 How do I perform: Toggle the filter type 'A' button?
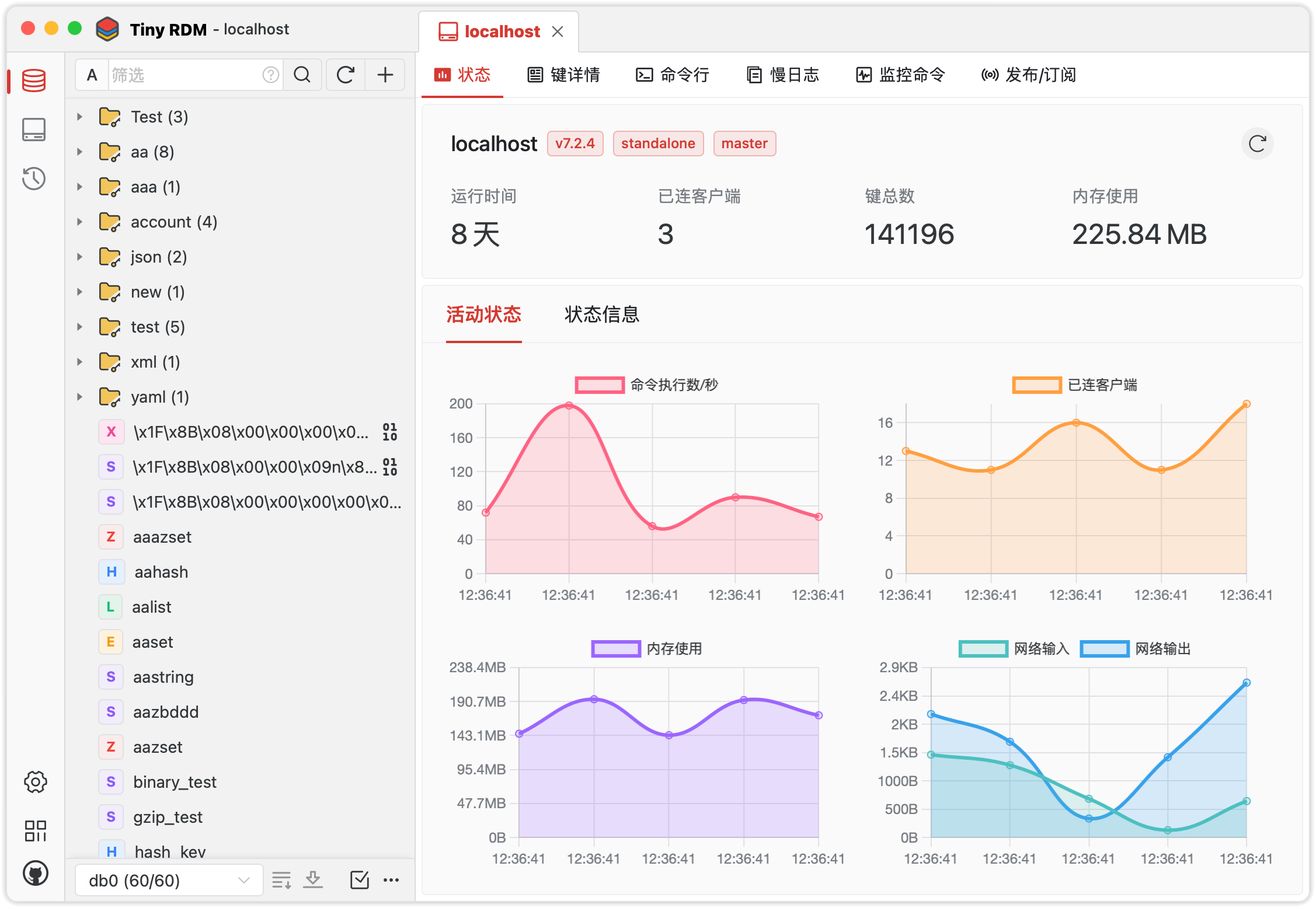(x=92, y=75)
